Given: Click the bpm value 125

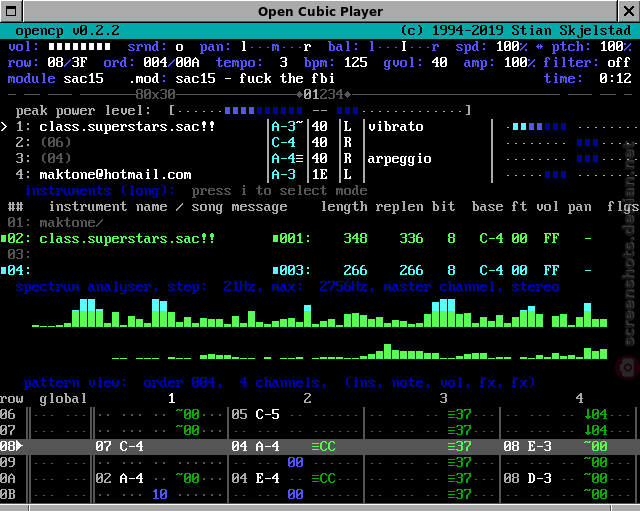Looking at the screenshot, I should coord(356,62).
